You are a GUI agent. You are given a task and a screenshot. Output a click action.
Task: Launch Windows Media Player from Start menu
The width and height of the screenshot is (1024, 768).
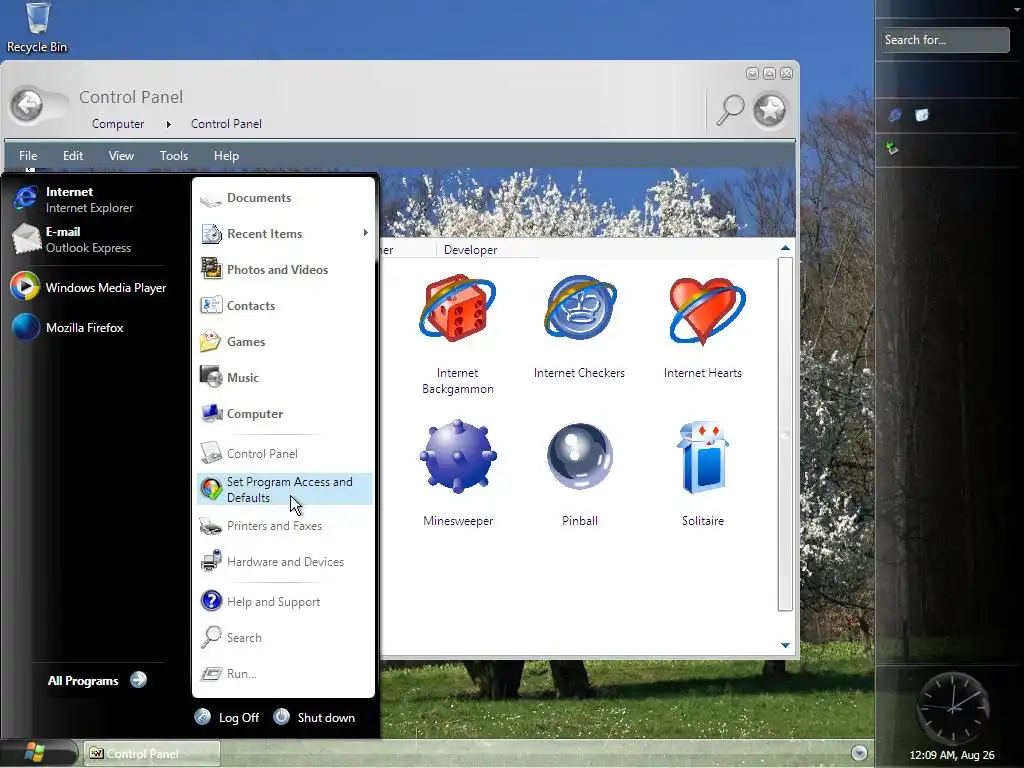click(89, 287)
